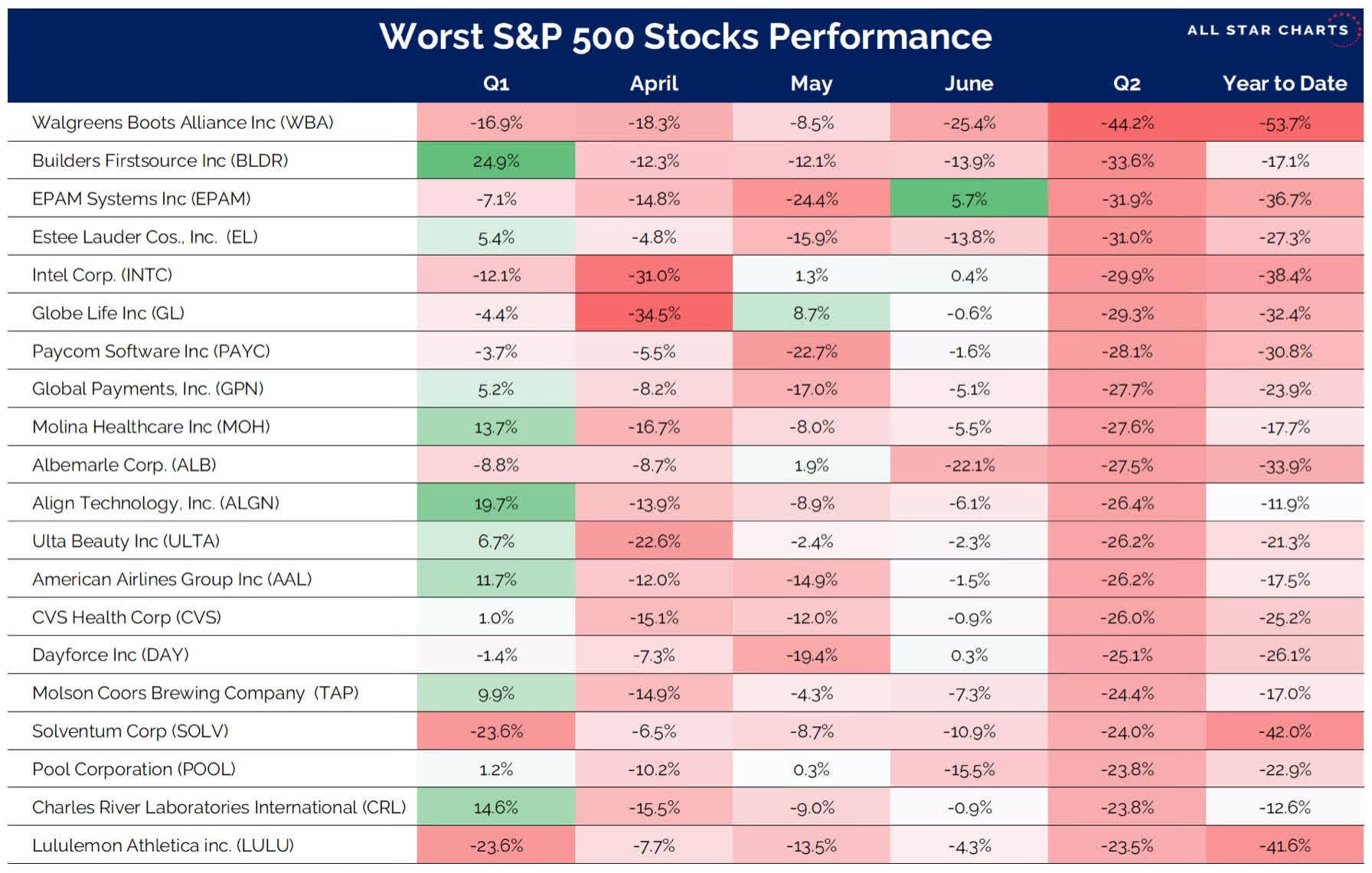This screenshot has width=1372, height=873.
Task: Click the June column header
Action: click(x=969, y=83)
